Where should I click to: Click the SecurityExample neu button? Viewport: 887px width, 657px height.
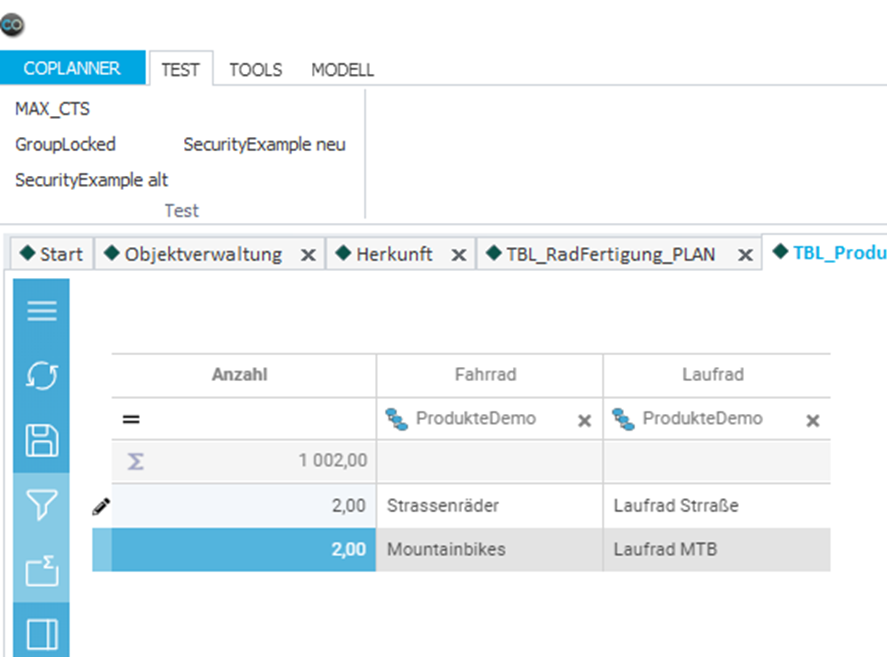[264, 144]
